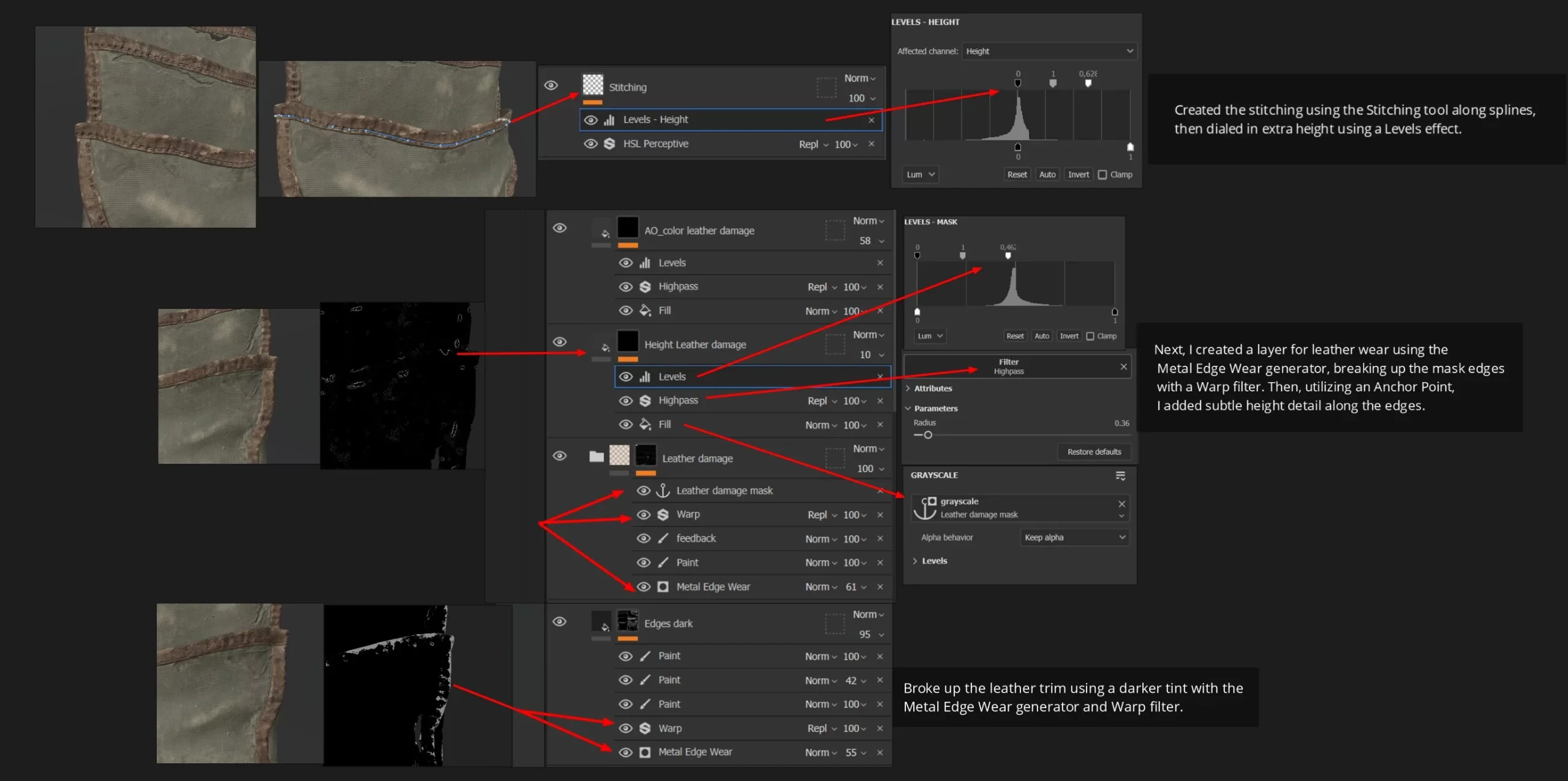
Task: Click the generator icon on Metal Edge Wear 55 row
Action: pyautogui.click(x=645, y=752)
